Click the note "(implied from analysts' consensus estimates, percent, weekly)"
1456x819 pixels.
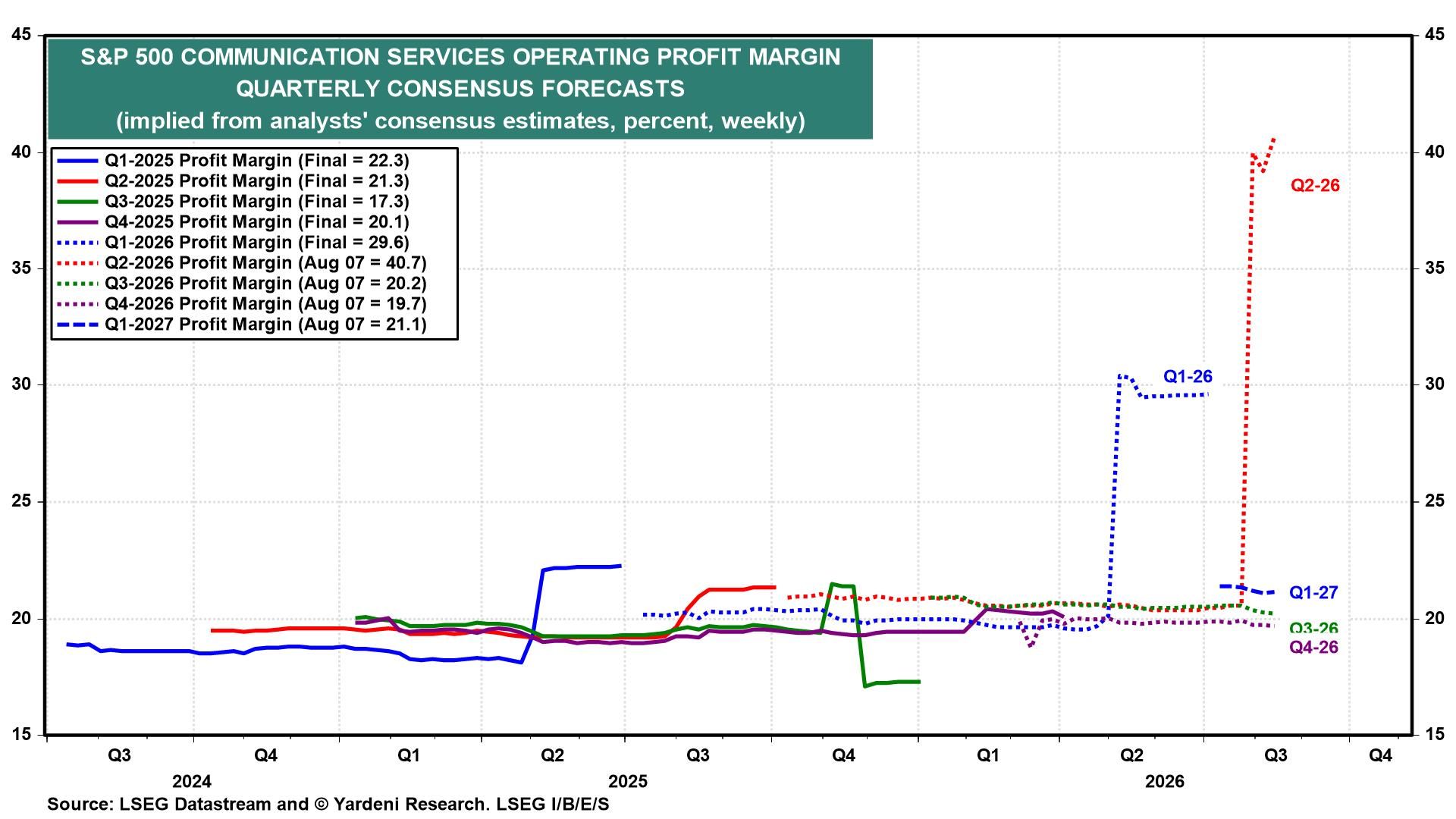tap(460, 121)
